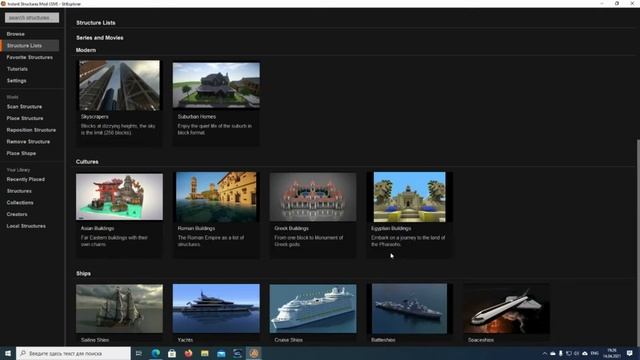Click the Greek Buildings title text
Viewport: 640px width, 360px height.
[x=291, y=229]
